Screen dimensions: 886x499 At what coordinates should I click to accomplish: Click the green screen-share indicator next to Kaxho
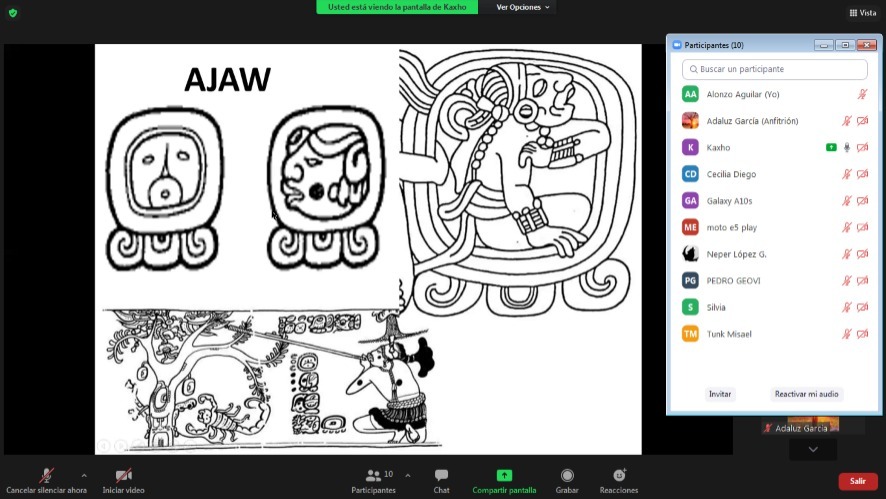click(831, 147)
